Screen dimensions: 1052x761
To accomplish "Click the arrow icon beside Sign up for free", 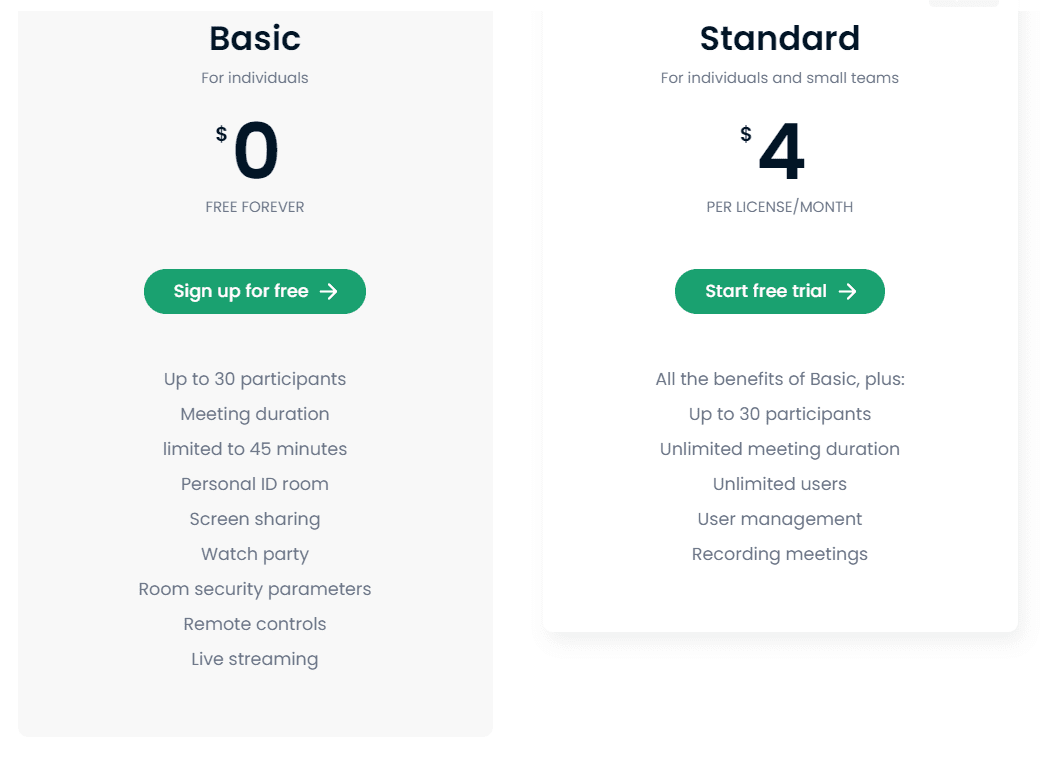I will pyautogui.click(x=328, y=292).
